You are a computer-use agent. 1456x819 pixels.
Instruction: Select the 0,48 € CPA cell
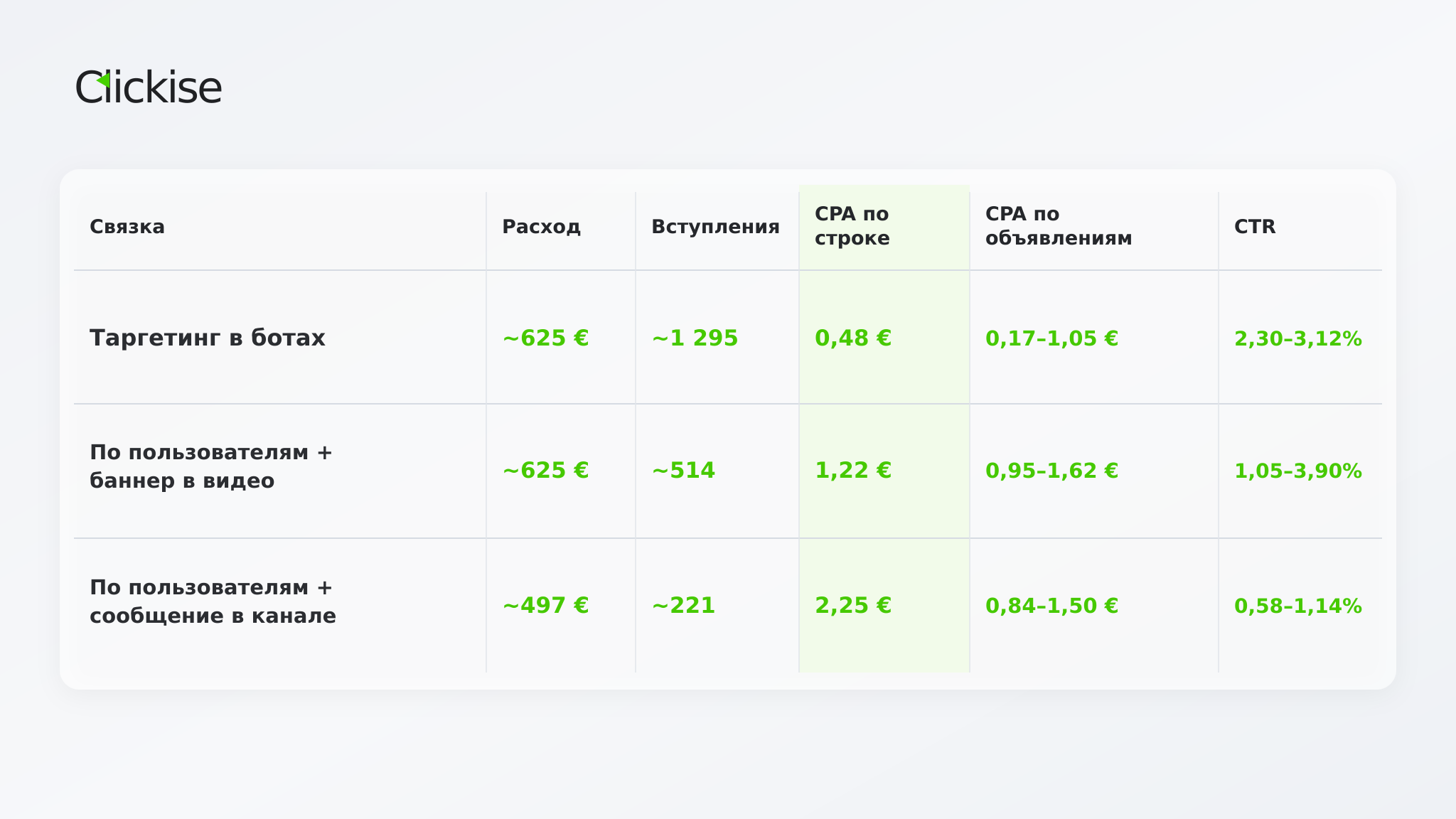(852, 338)
